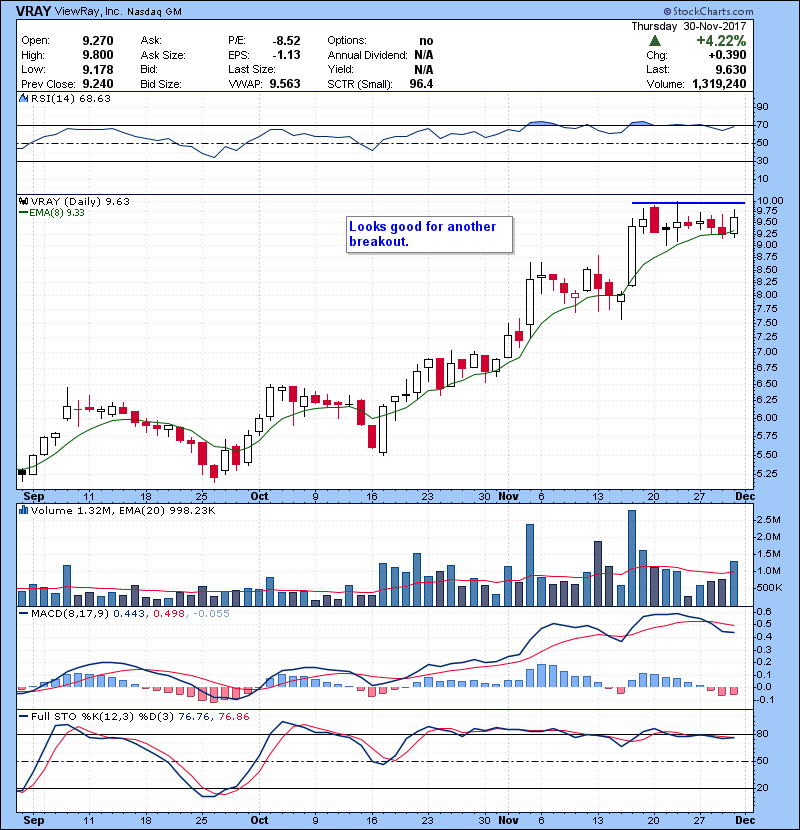This screenshot has width=800, height=830.
Task: Click the MACD signal value 0.498
Action: tap(168, 614)
